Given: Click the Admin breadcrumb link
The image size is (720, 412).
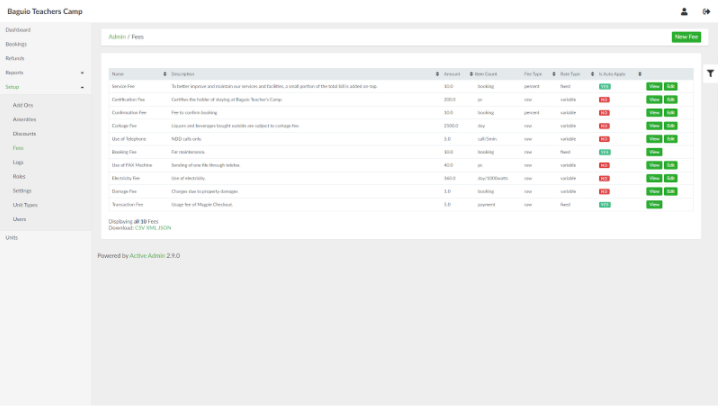Looking at the screenshot, I should coord(116,37).
